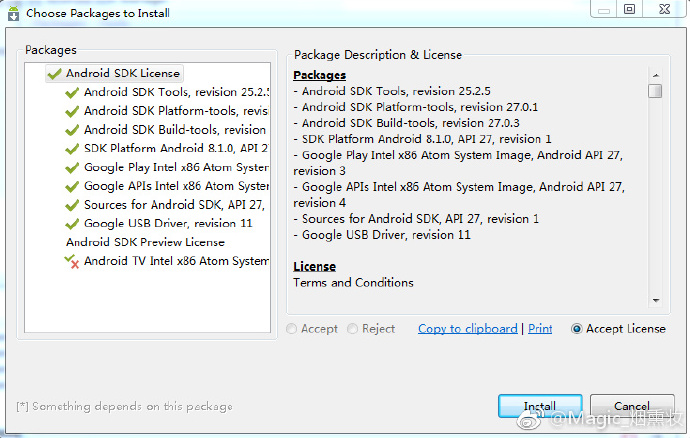This screenshot has height=438, width=690.
Task: Click the green checkmark beside Android SDK License
Action: 55,74
